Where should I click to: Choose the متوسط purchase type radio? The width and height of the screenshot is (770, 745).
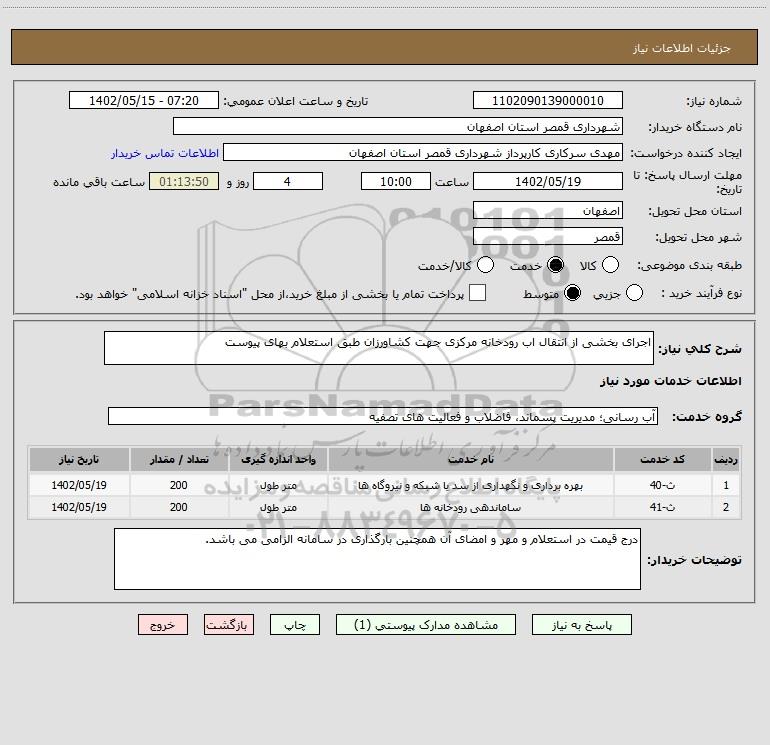click(572, 293)
